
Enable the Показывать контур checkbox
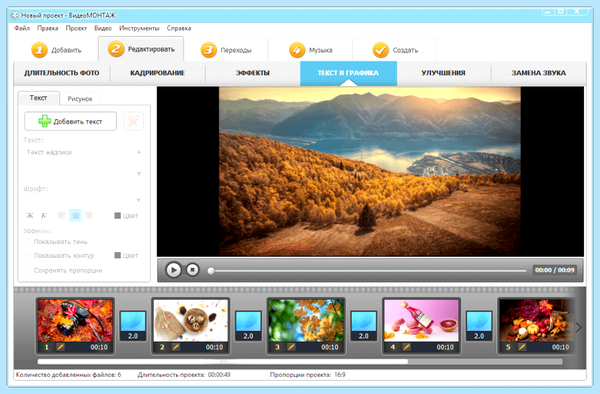[27, 256]
